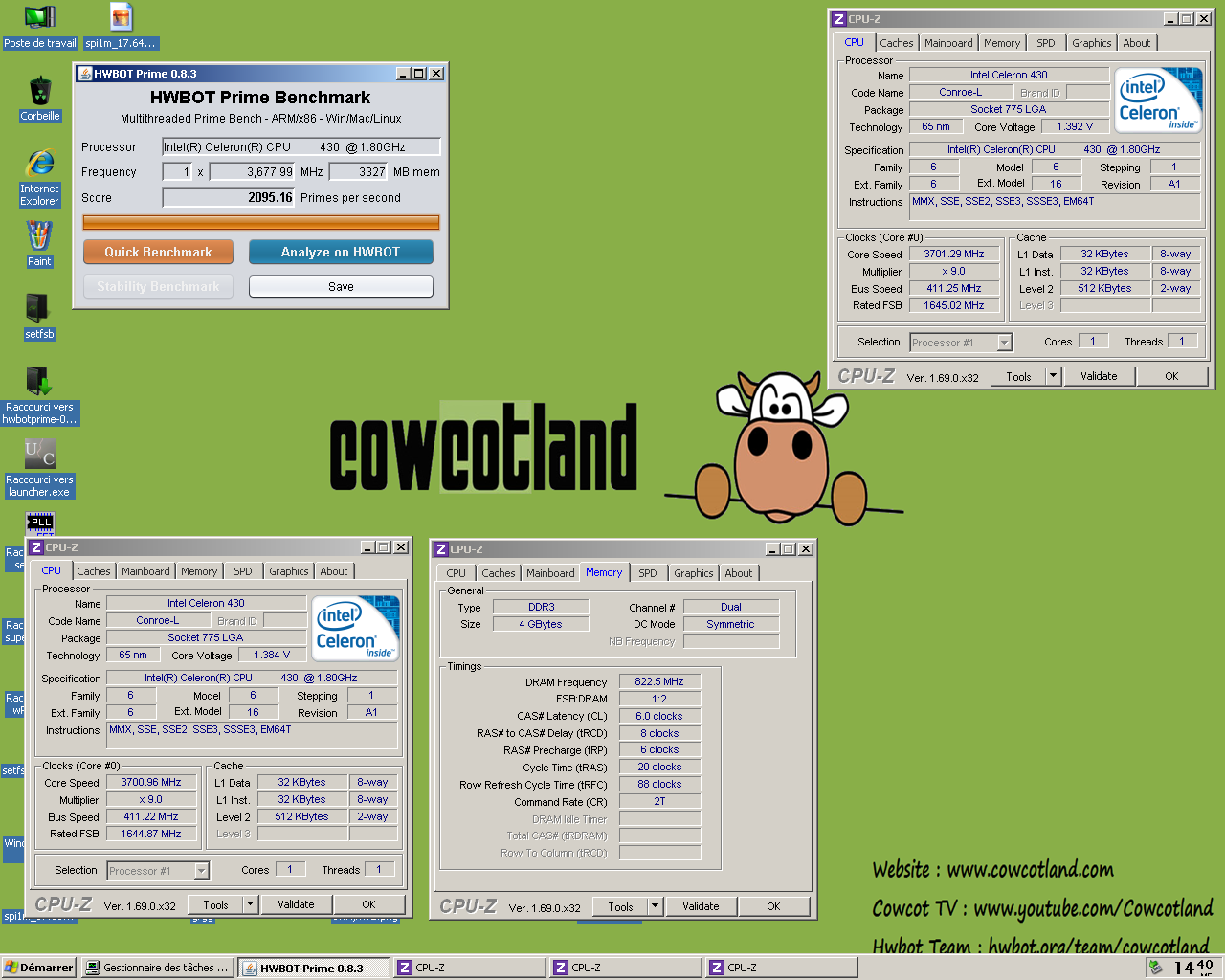The height and width of the screenshot is (980, 1225).
Task: Open SPD tab in Memory CPU-Z window
Action: [x=648, y=573]
